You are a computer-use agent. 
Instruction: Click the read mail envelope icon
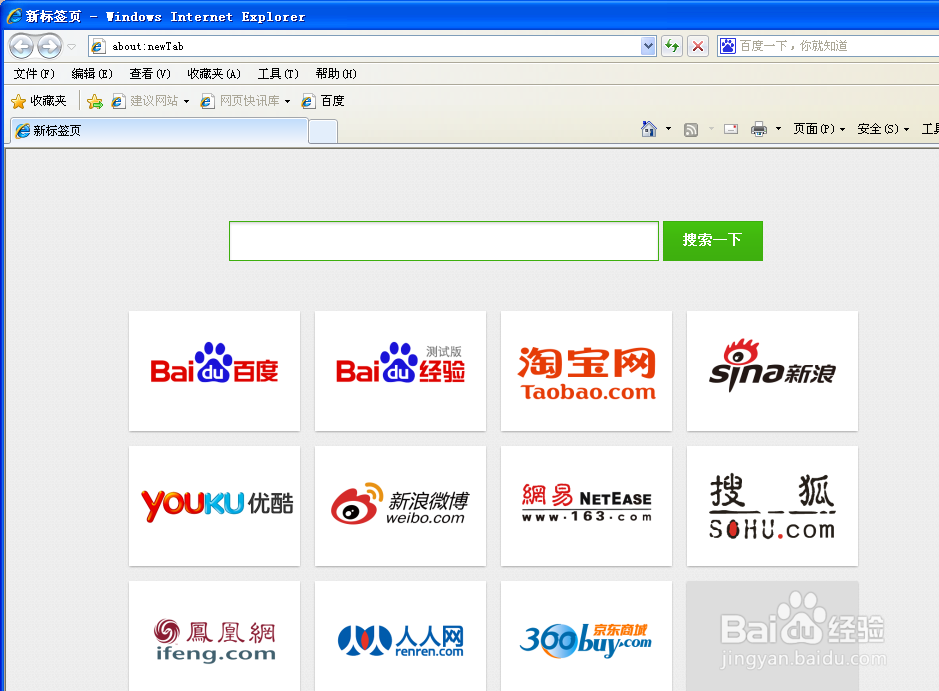[x=731, y=129]
